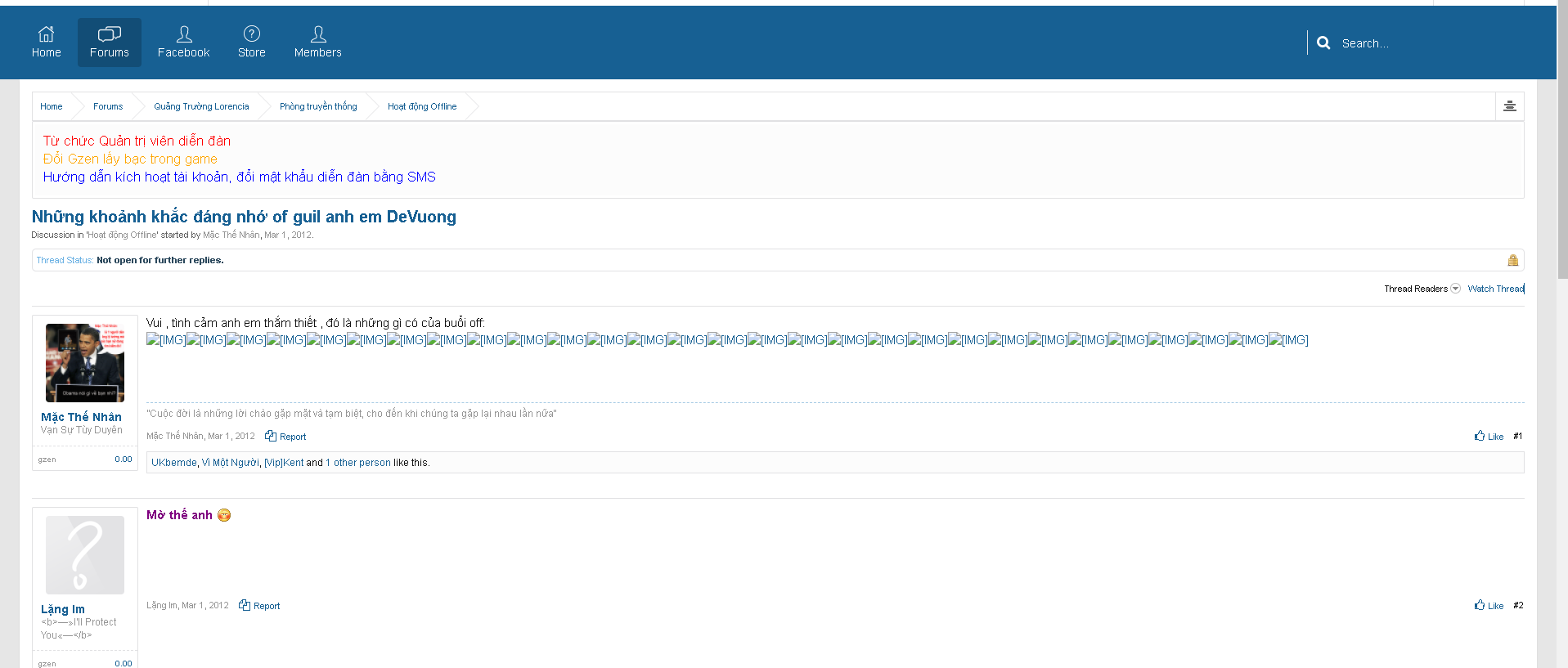The width and height of the screenshot is (1568, 668).
Task: Open 'Từ chức Quản trị viên diễn đàn' notice
Action: pos(137,141)
